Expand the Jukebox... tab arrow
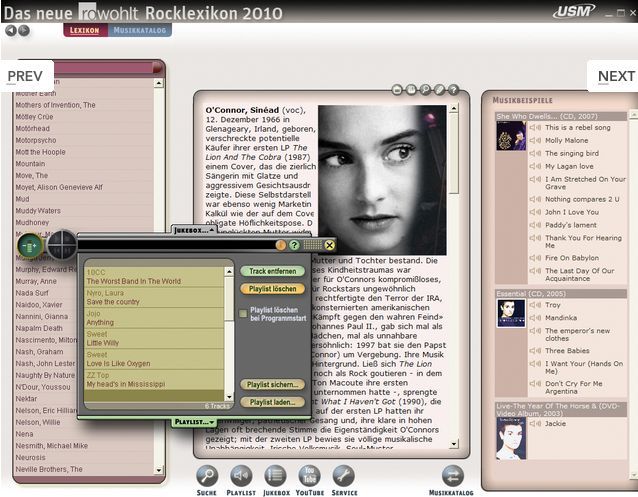The width and height of the screenshot is (638, 497). click(x=212, y=230)
